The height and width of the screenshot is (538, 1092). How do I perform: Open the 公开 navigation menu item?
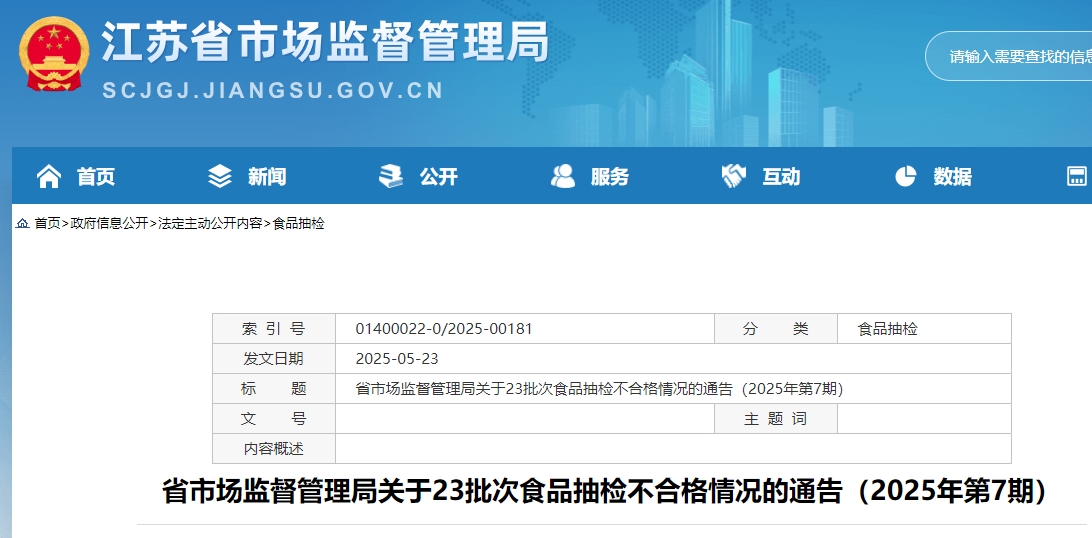(x=439, y=177)
